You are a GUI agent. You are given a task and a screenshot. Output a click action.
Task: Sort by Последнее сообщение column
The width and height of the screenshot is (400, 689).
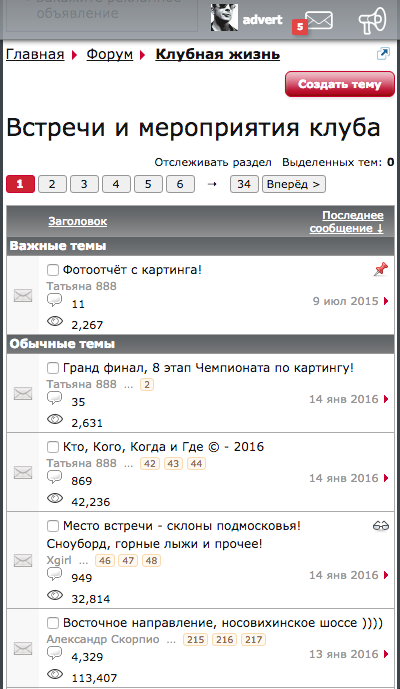tap(346, 221)
